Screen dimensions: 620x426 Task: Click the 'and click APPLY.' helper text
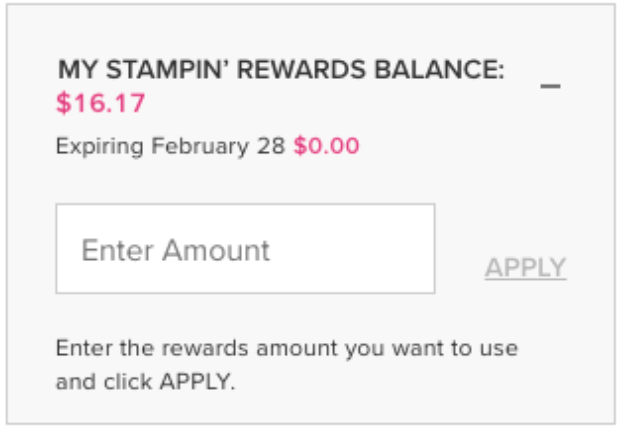click(145, 381)
